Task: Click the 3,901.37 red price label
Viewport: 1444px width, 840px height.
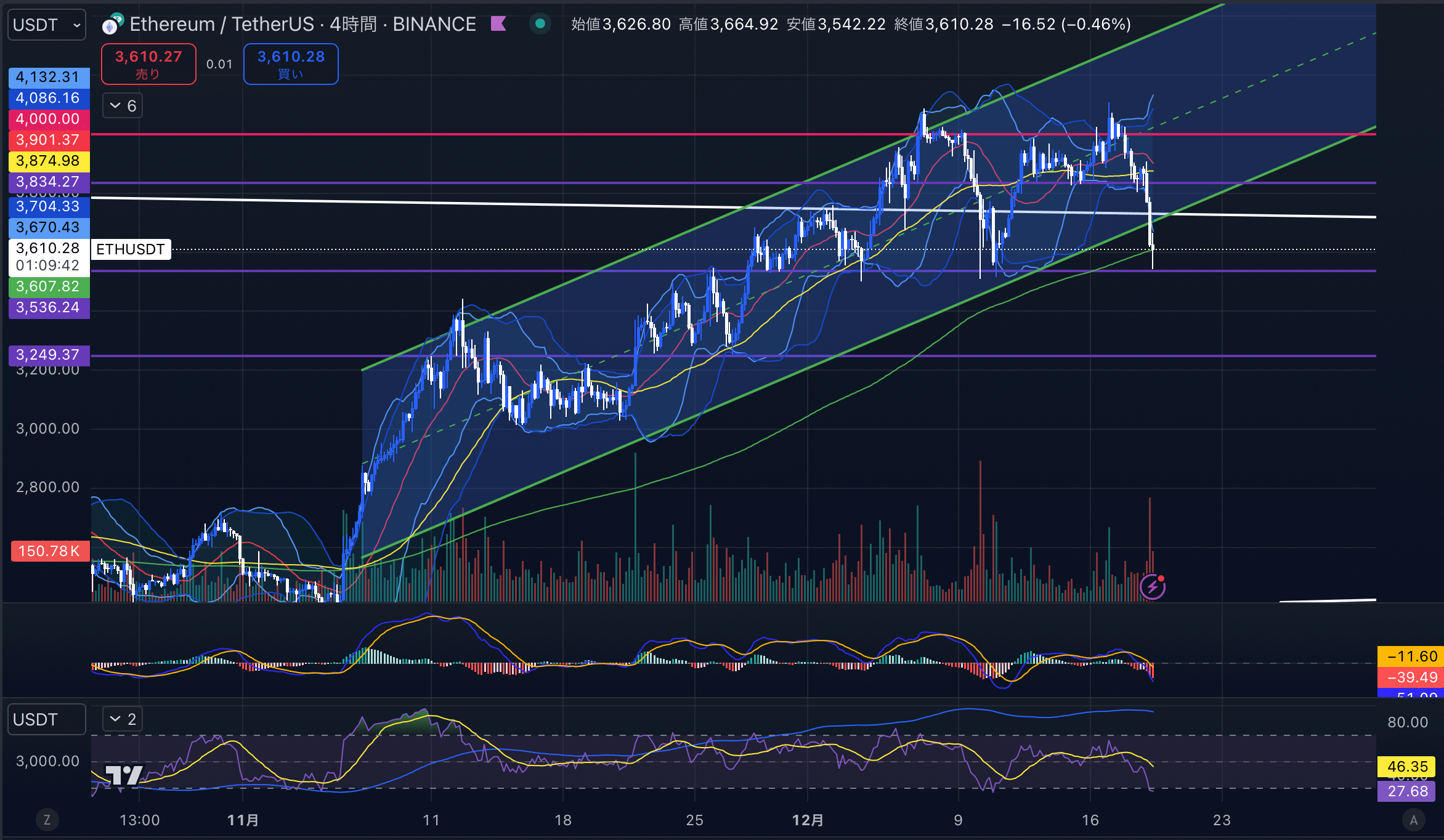Action: (x=49, y=140)
